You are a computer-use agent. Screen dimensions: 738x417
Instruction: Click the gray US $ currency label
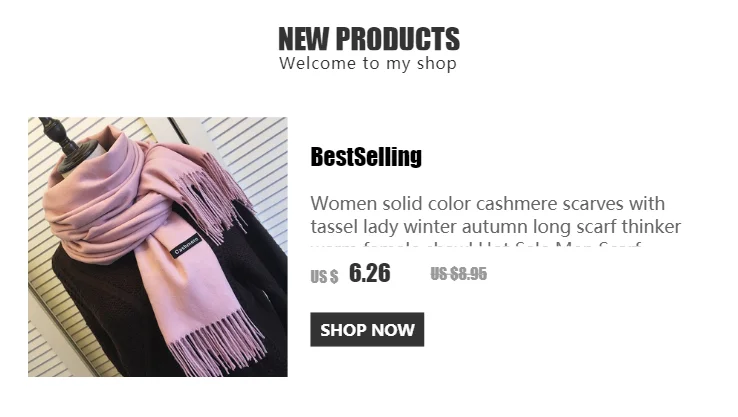pos(324,276)
